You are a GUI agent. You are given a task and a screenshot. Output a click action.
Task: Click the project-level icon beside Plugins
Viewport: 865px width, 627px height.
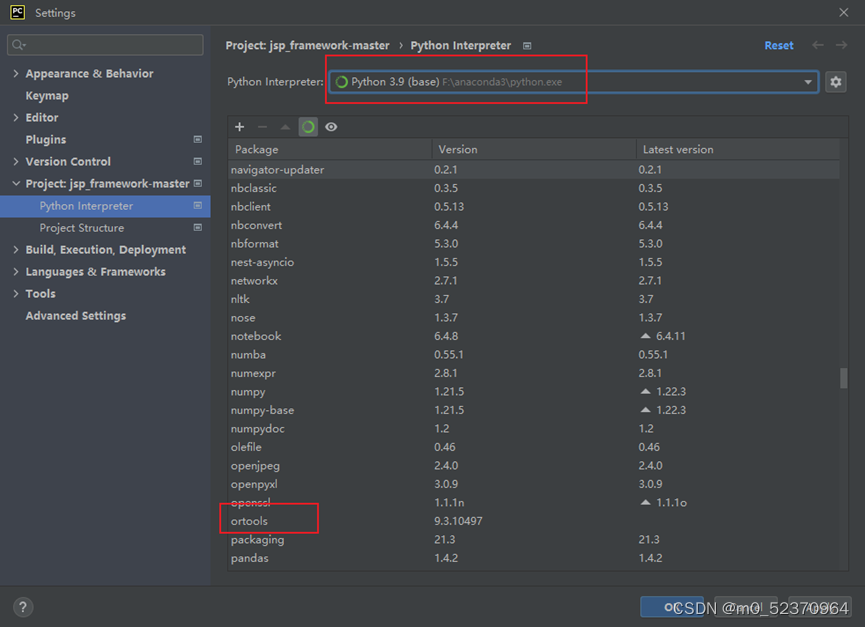coord(197,140)
